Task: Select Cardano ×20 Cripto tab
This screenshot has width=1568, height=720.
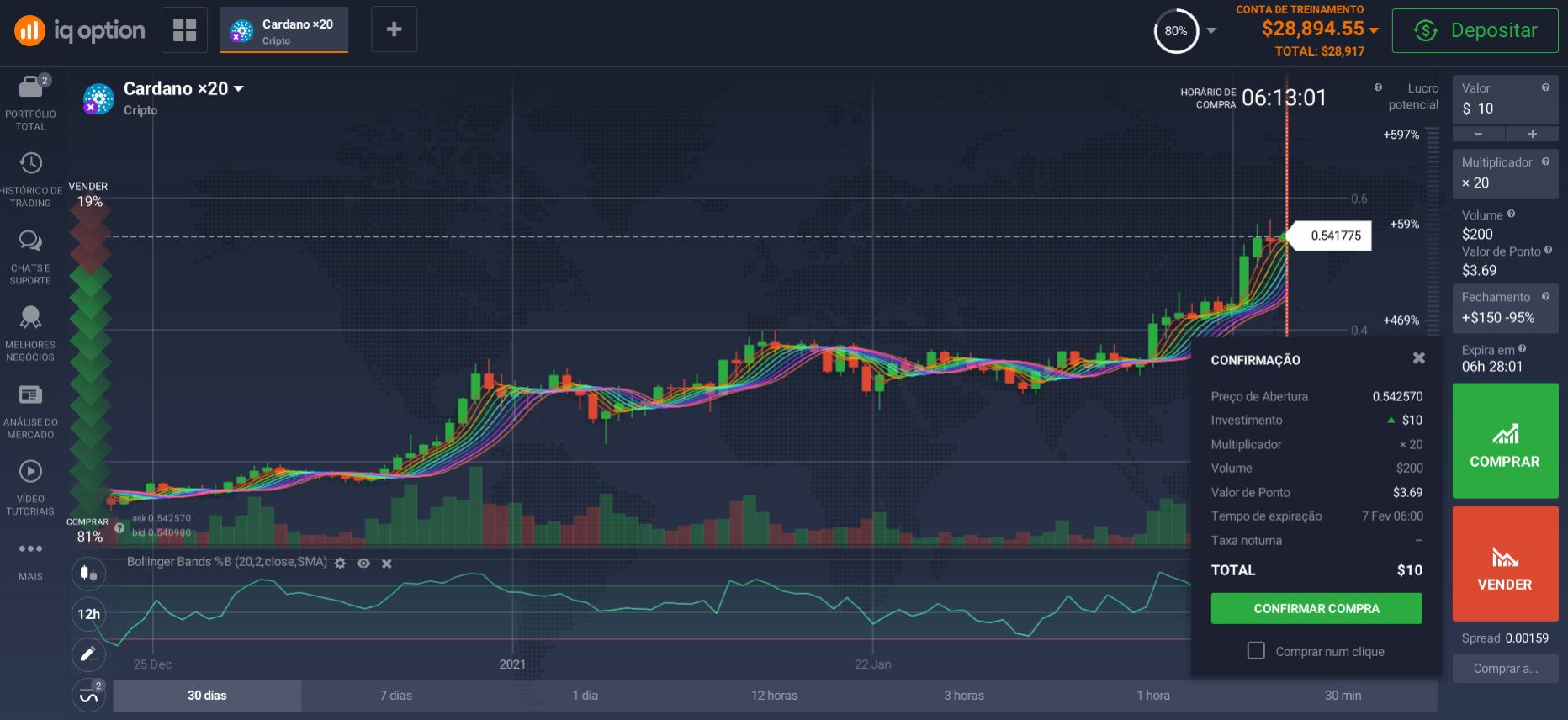Action: (x=284, y=30)
